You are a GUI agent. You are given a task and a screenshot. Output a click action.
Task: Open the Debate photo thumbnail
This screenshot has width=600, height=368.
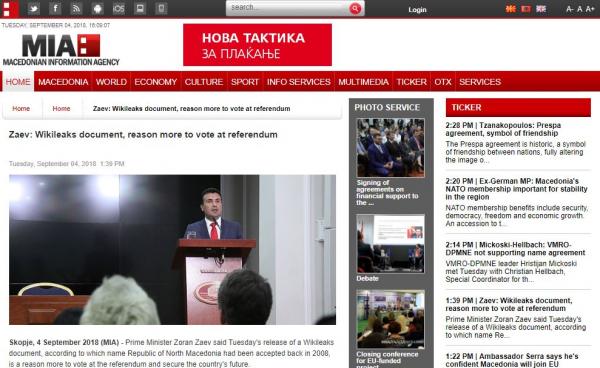point(390,244)
